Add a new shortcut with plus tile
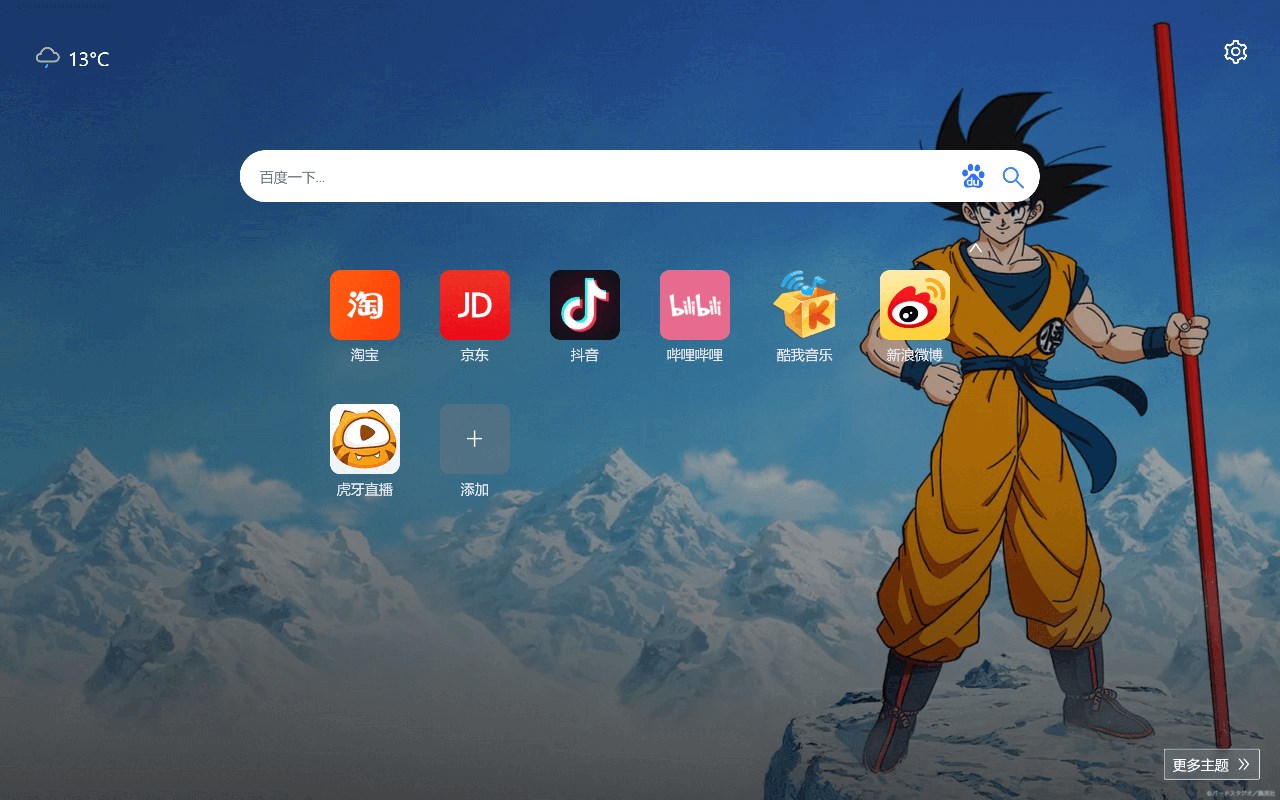Image resolution: width=1280 pixels, height=800 pixels. click(475, 439)
